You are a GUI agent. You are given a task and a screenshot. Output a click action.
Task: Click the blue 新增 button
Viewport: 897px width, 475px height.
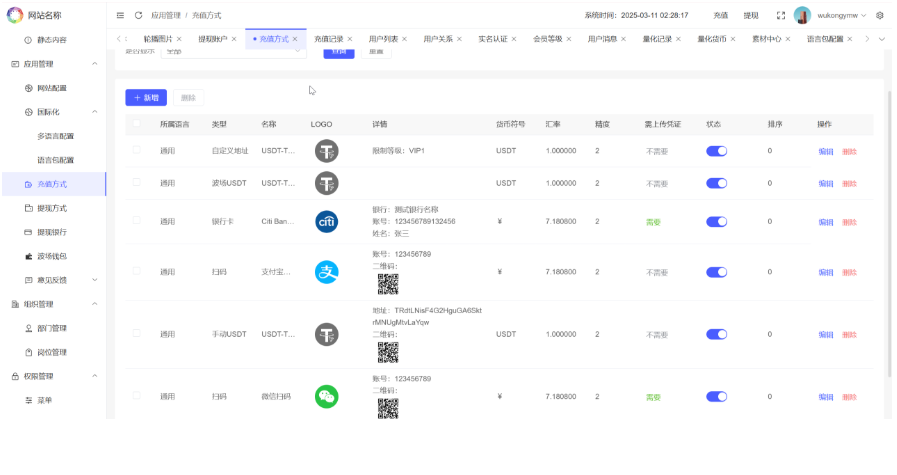(x=146, y=98)
